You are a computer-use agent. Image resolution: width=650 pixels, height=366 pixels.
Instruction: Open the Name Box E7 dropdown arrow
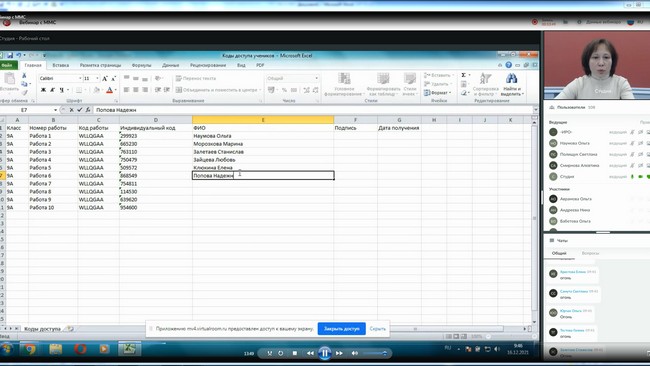point(56,110)
